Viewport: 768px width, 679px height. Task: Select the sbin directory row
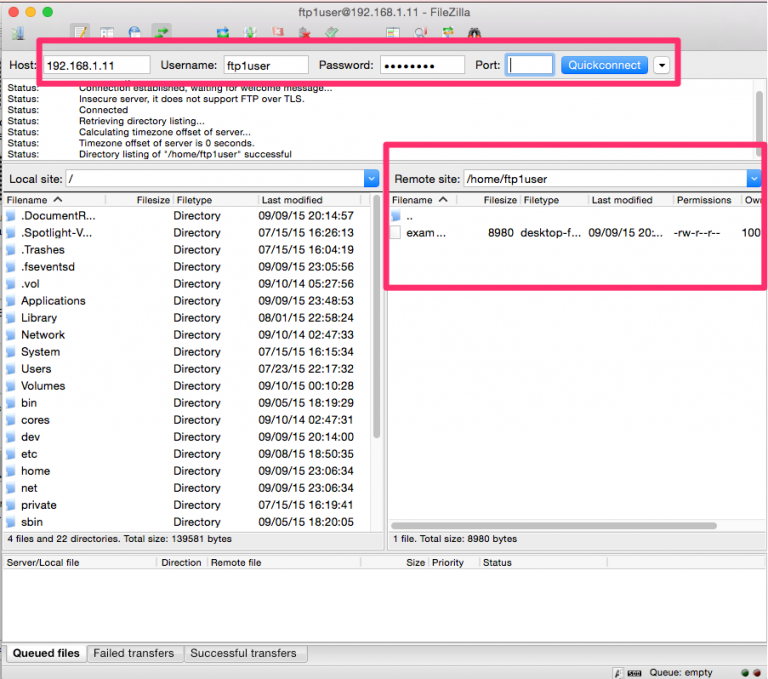pyautogui.click(x=188, y=522)
